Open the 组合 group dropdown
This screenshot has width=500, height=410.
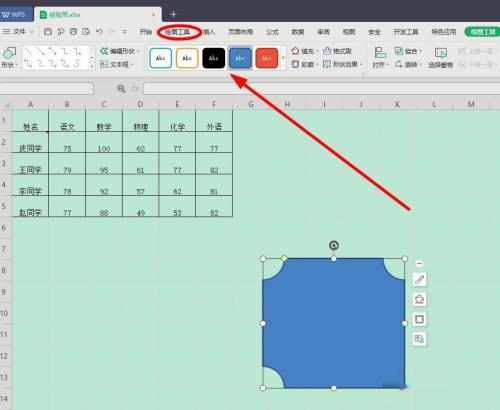click(409, 51)
